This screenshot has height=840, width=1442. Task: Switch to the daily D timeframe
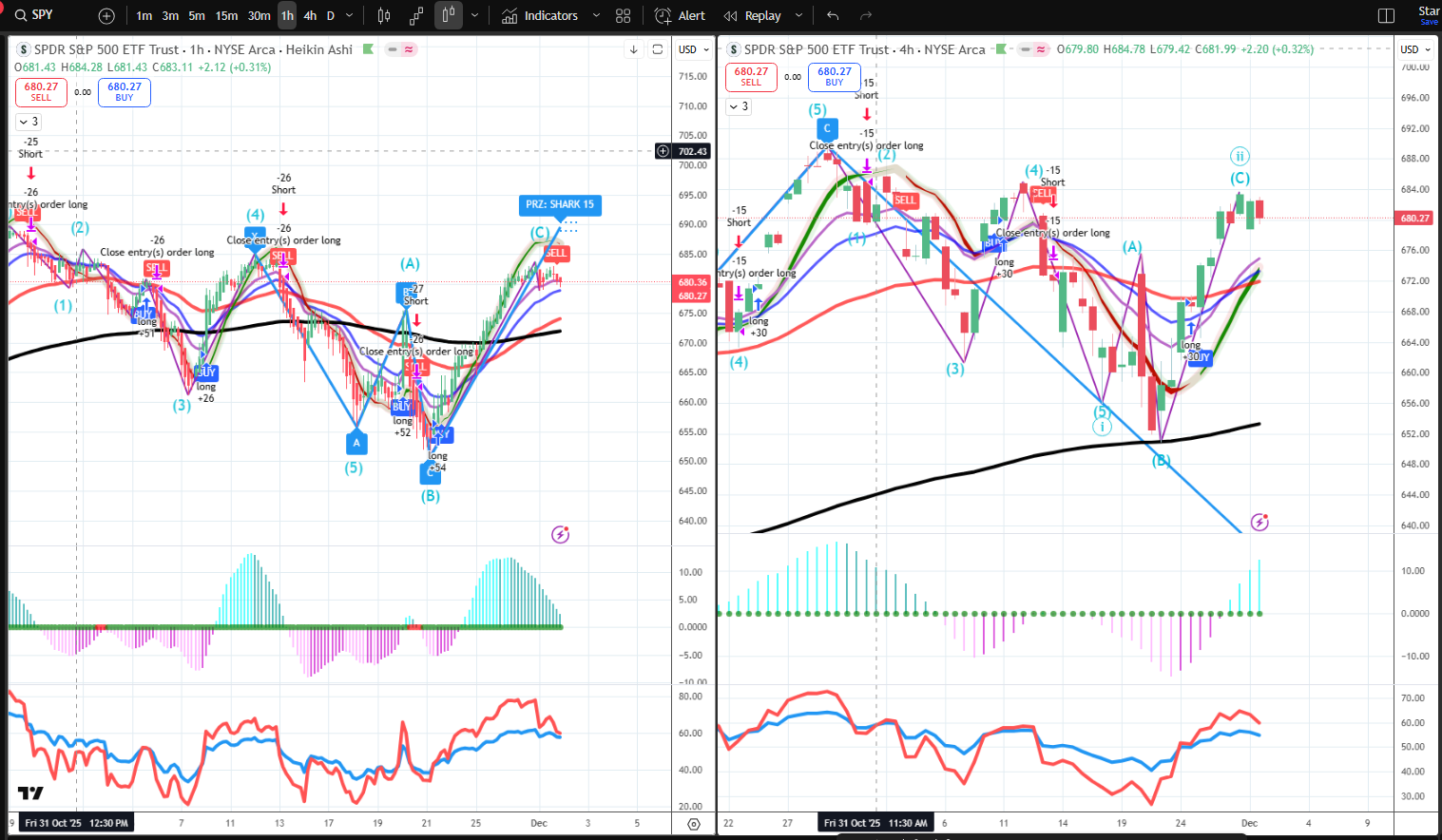pos(331,15)
